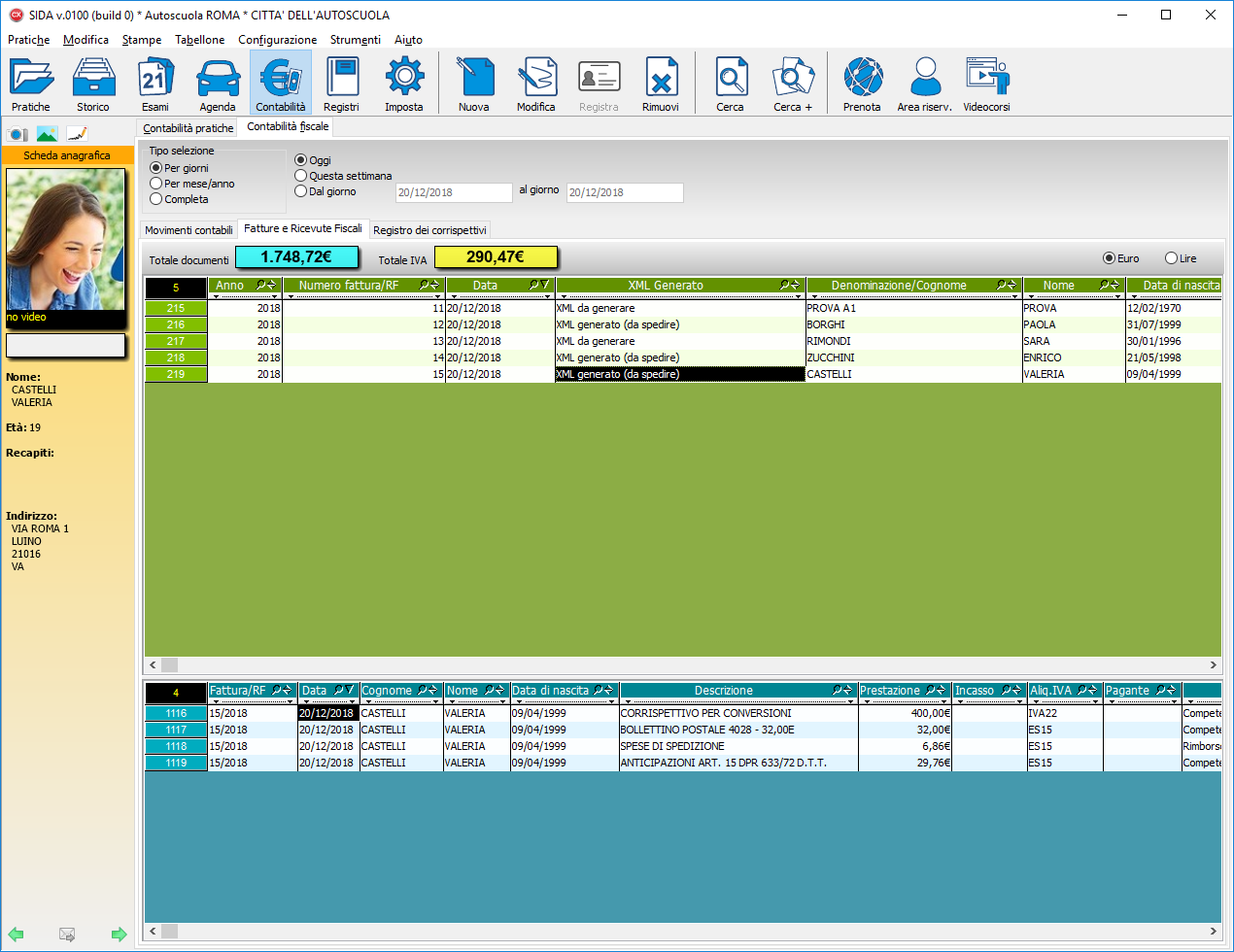The image size is (1234, 952).
Task: Go to next record with green right arrow
Action: [119, 935]
